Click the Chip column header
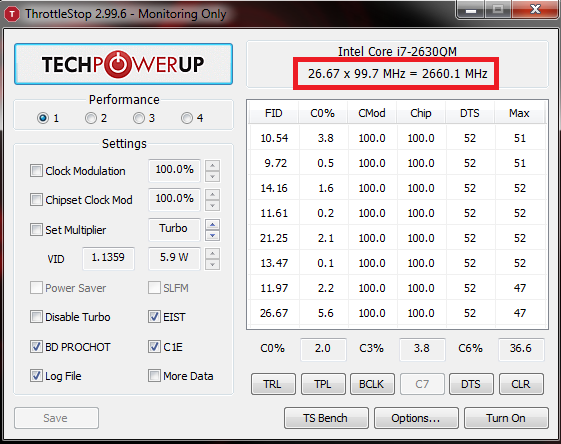Viewport: 561px width, 444px height. [421, 113]
